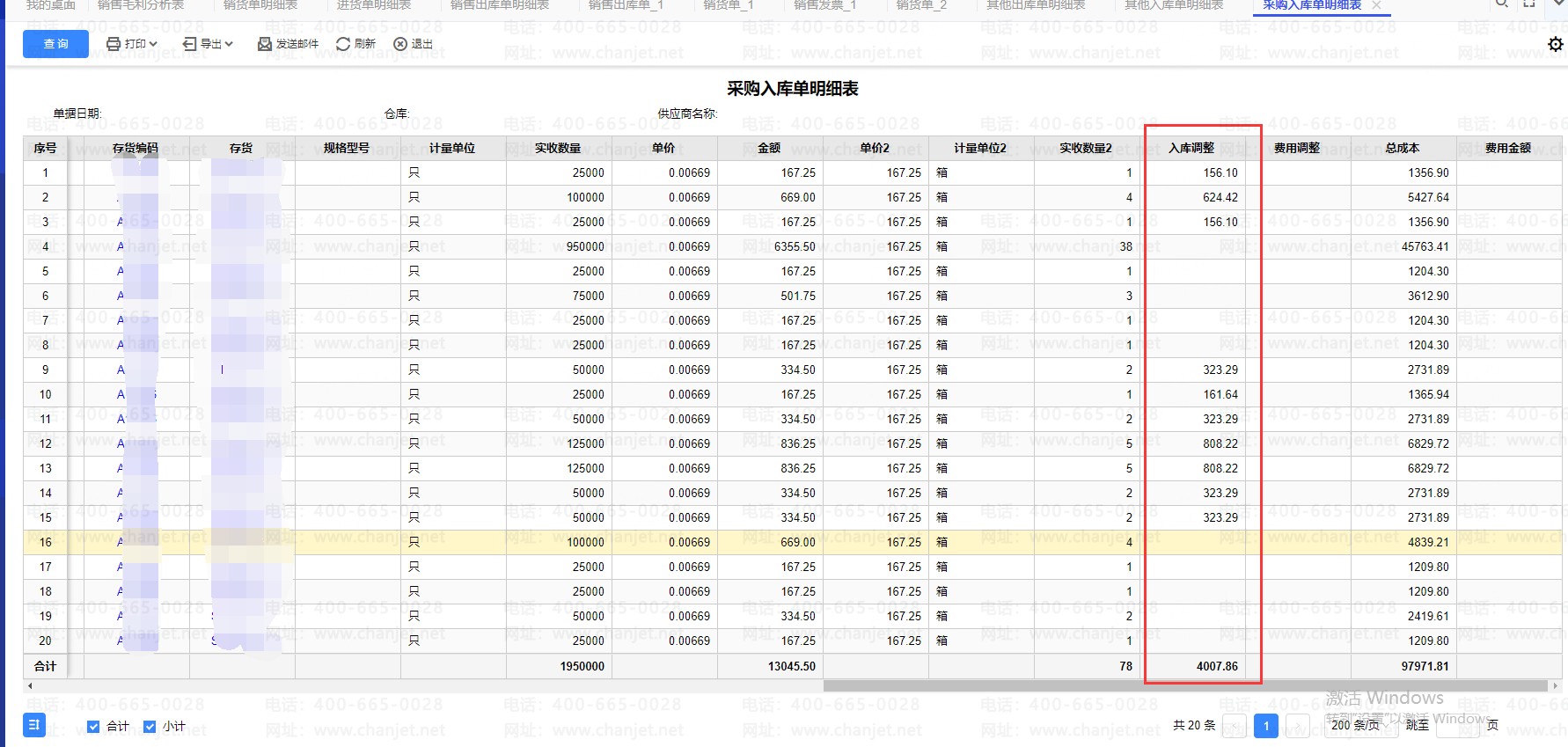Toggle the 合计 checkbox
The width and height of the screenshot is (1568, 747).
click(93, 727)
